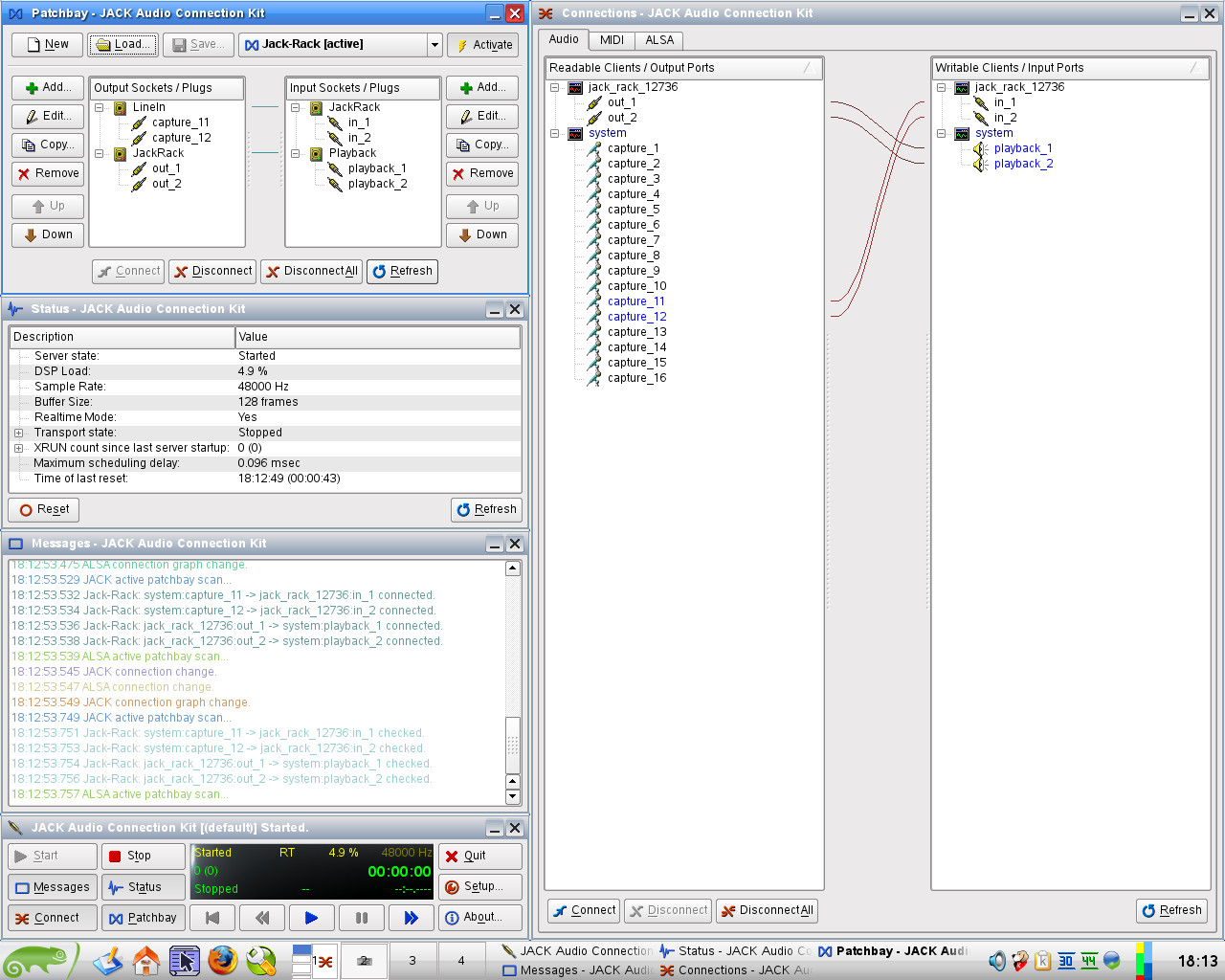Click the Stop server button
Screen dimensions: 1225x980
point(143,856)
